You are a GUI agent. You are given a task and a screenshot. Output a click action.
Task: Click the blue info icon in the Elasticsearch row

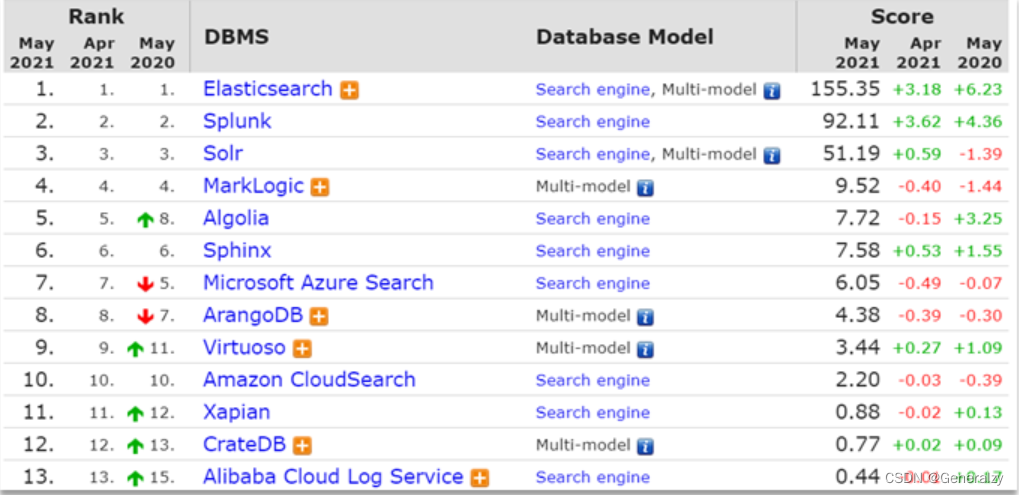pos(772,91)
